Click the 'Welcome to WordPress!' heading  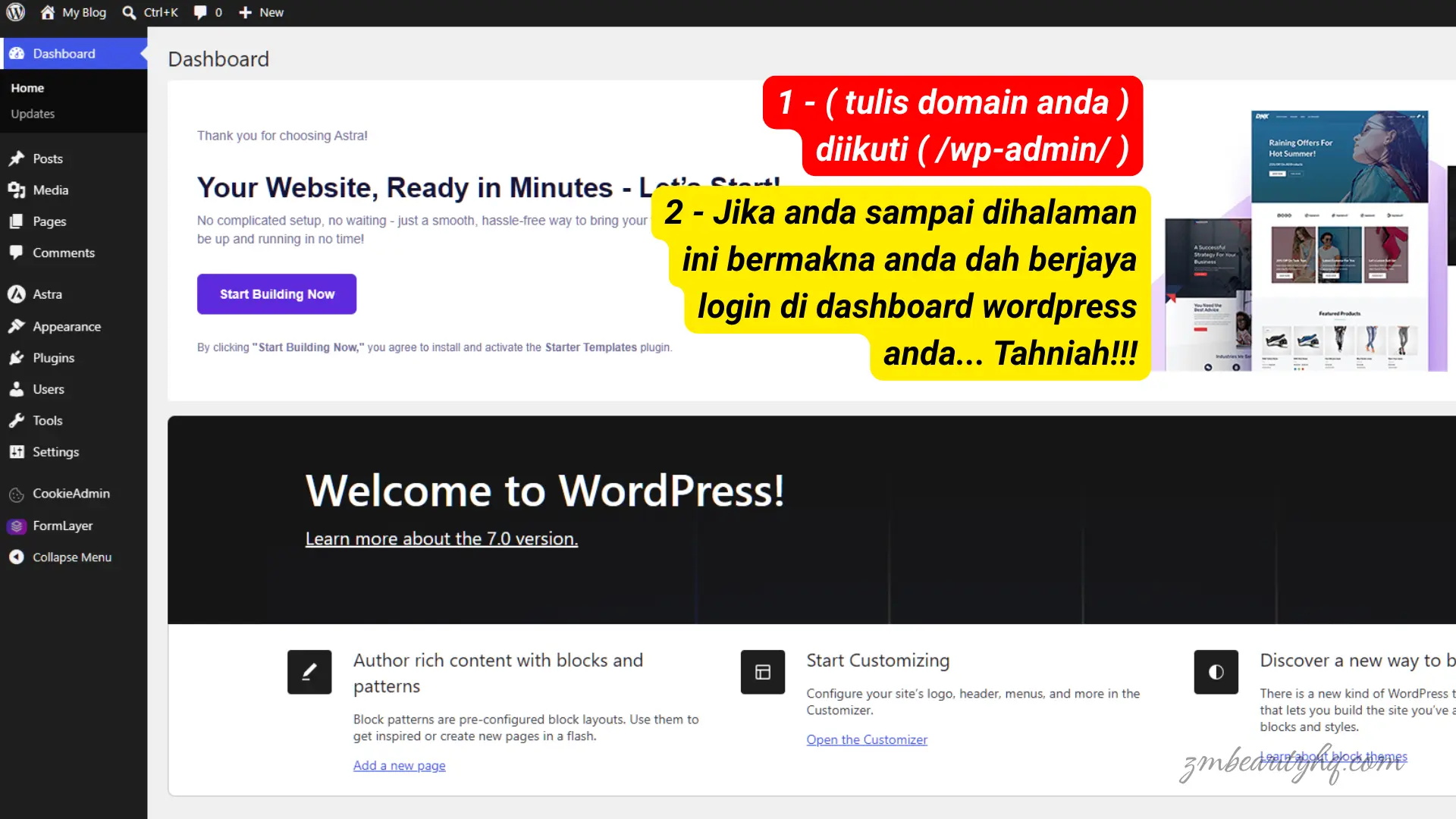(544, 491)
